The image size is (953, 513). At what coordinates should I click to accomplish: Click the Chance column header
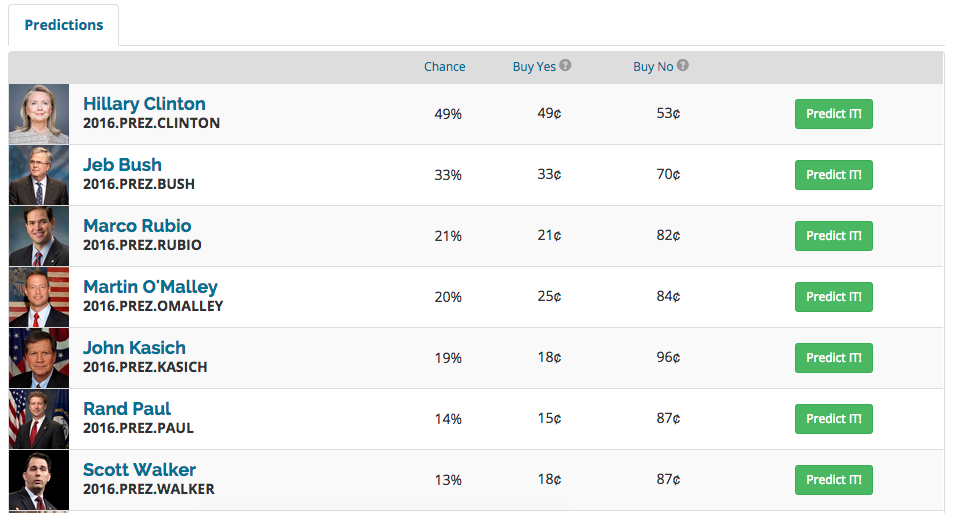point(444,67)
